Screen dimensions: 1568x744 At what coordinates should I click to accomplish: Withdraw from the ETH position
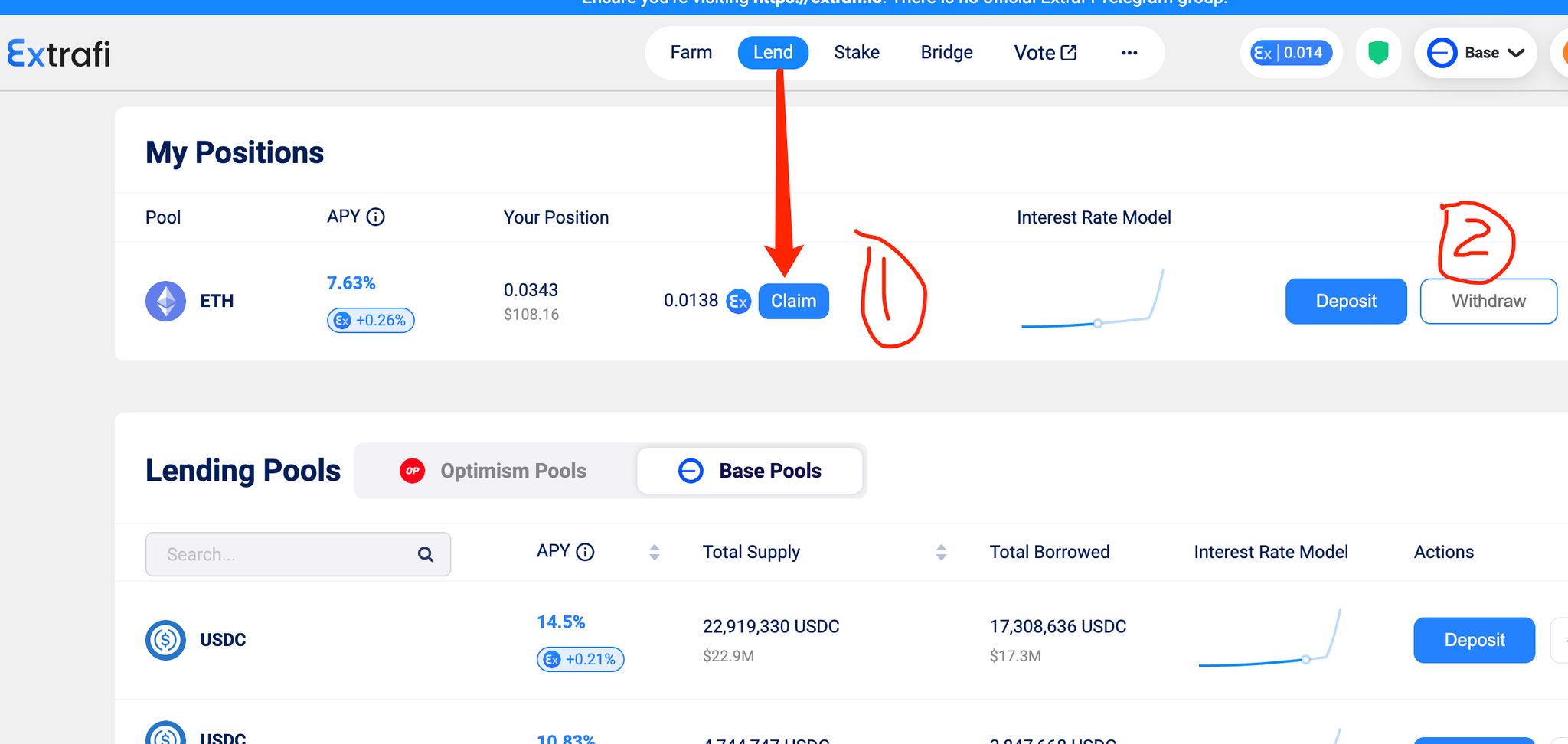1488,301
